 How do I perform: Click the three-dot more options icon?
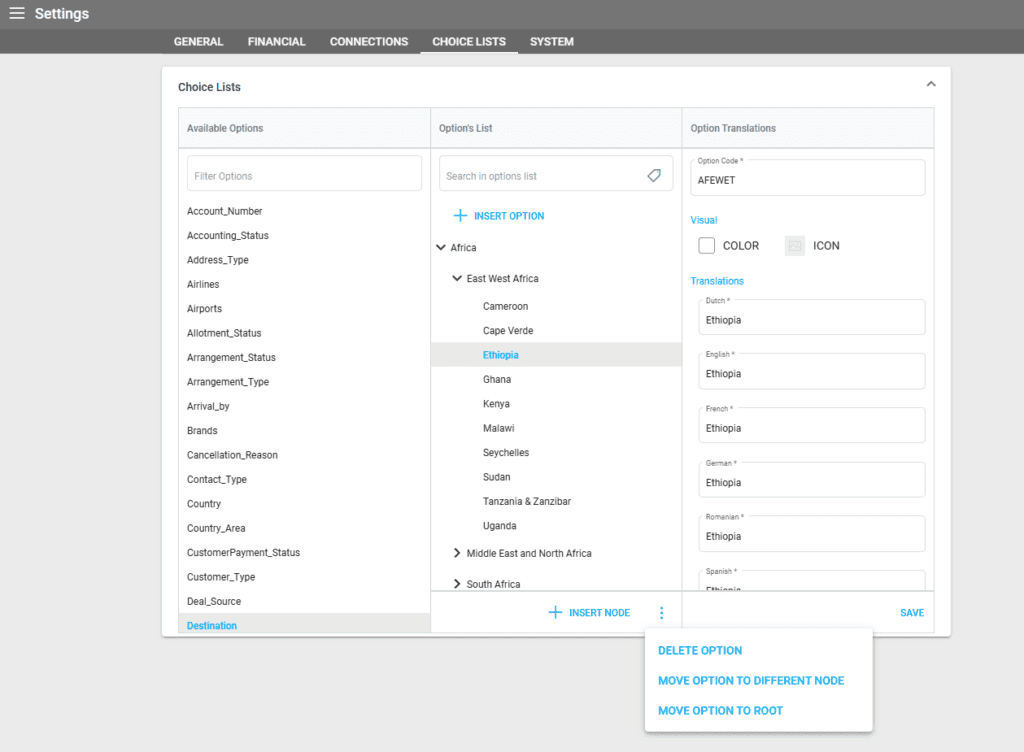click(x=661, y=612)
